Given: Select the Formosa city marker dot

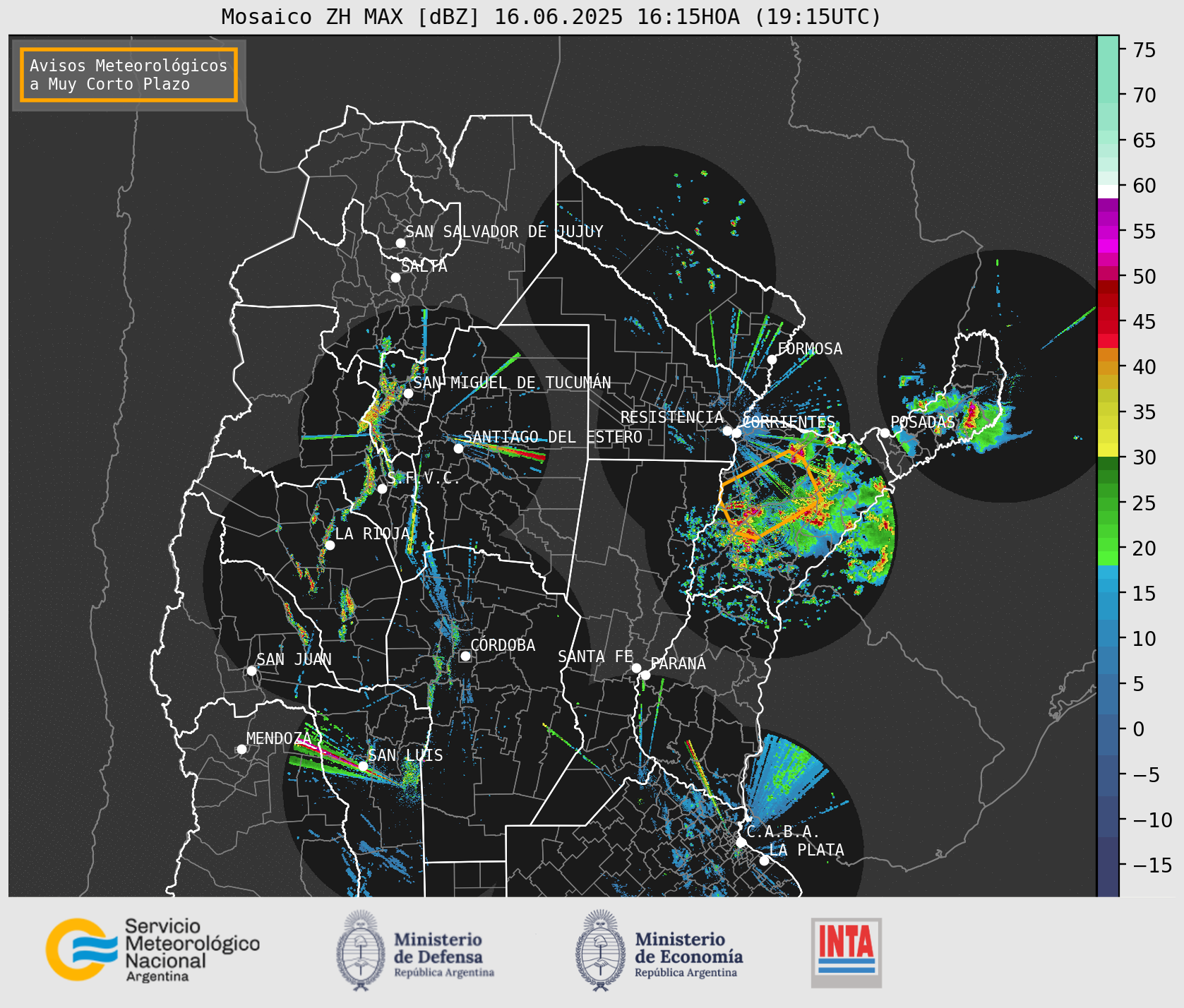Looking at the screenshot, I should (x=772, y=359).
